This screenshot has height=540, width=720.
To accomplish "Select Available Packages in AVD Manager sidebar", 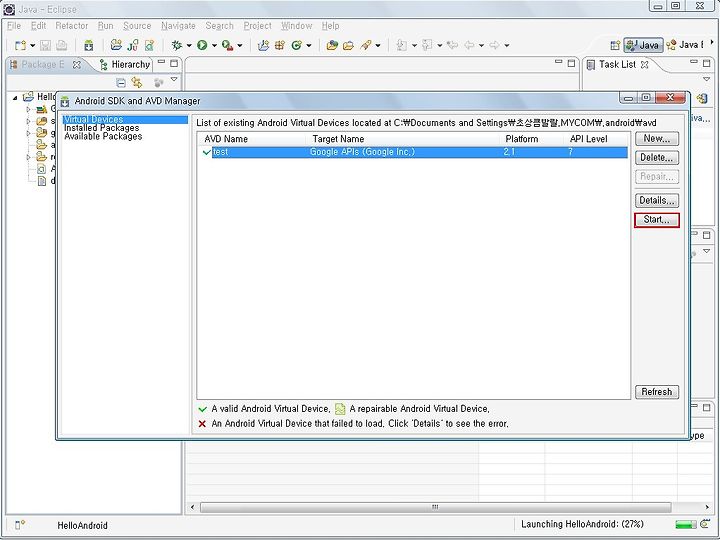I will click(103, 136).
